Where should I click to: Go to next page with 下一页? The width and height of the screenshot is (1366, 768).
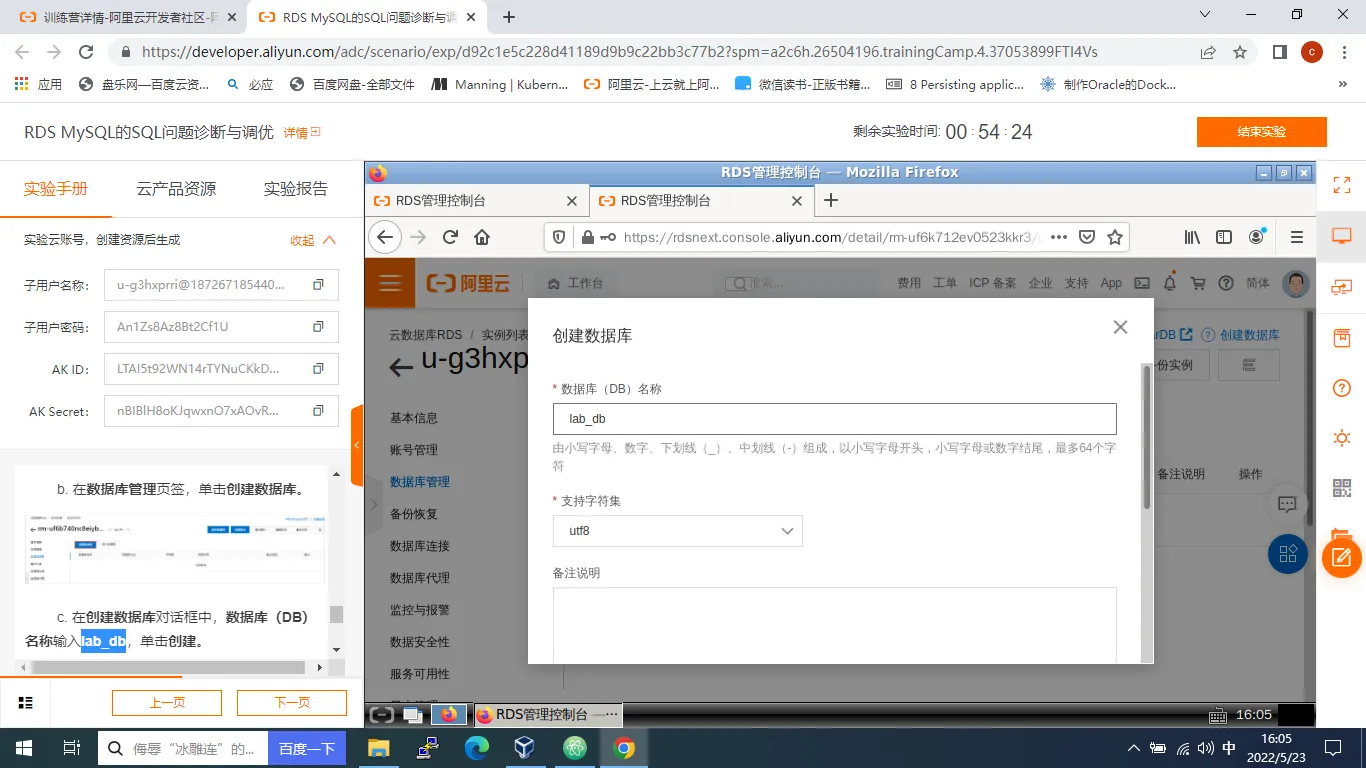292,703
